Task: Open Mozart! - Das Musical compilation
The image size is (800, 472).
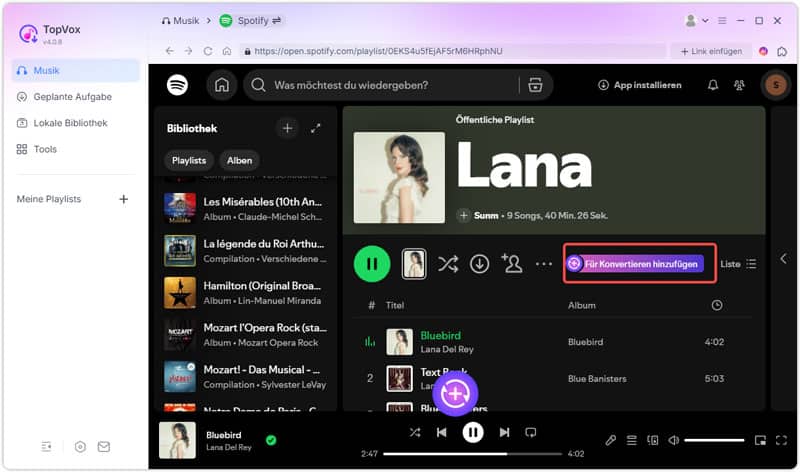Action: (245, 377)
